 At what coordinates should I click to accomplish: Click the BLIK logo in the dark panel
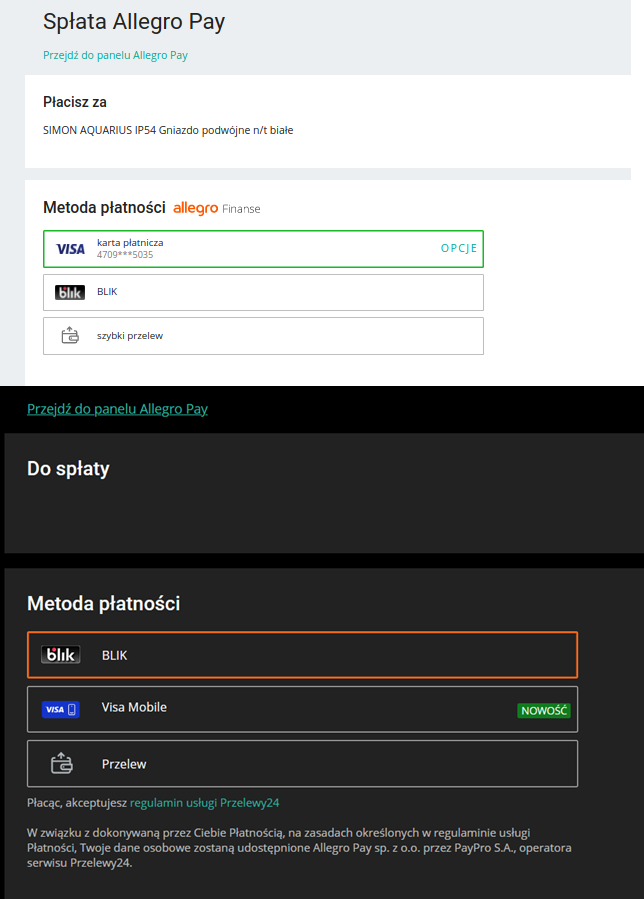[x=61, y=655]
